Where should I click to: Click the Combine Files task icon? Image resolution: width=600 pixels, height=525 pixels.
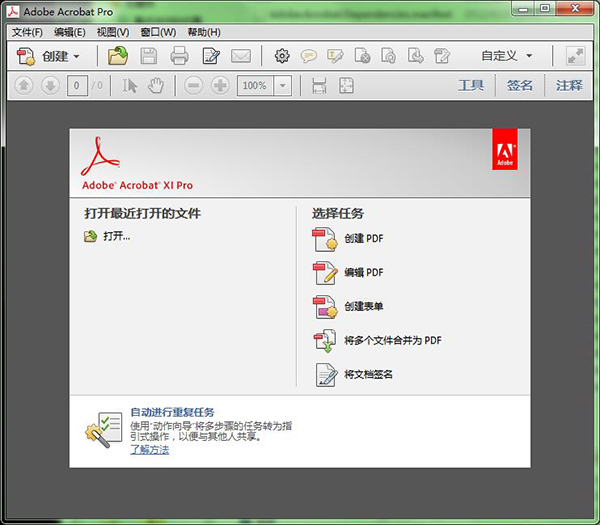325,341
